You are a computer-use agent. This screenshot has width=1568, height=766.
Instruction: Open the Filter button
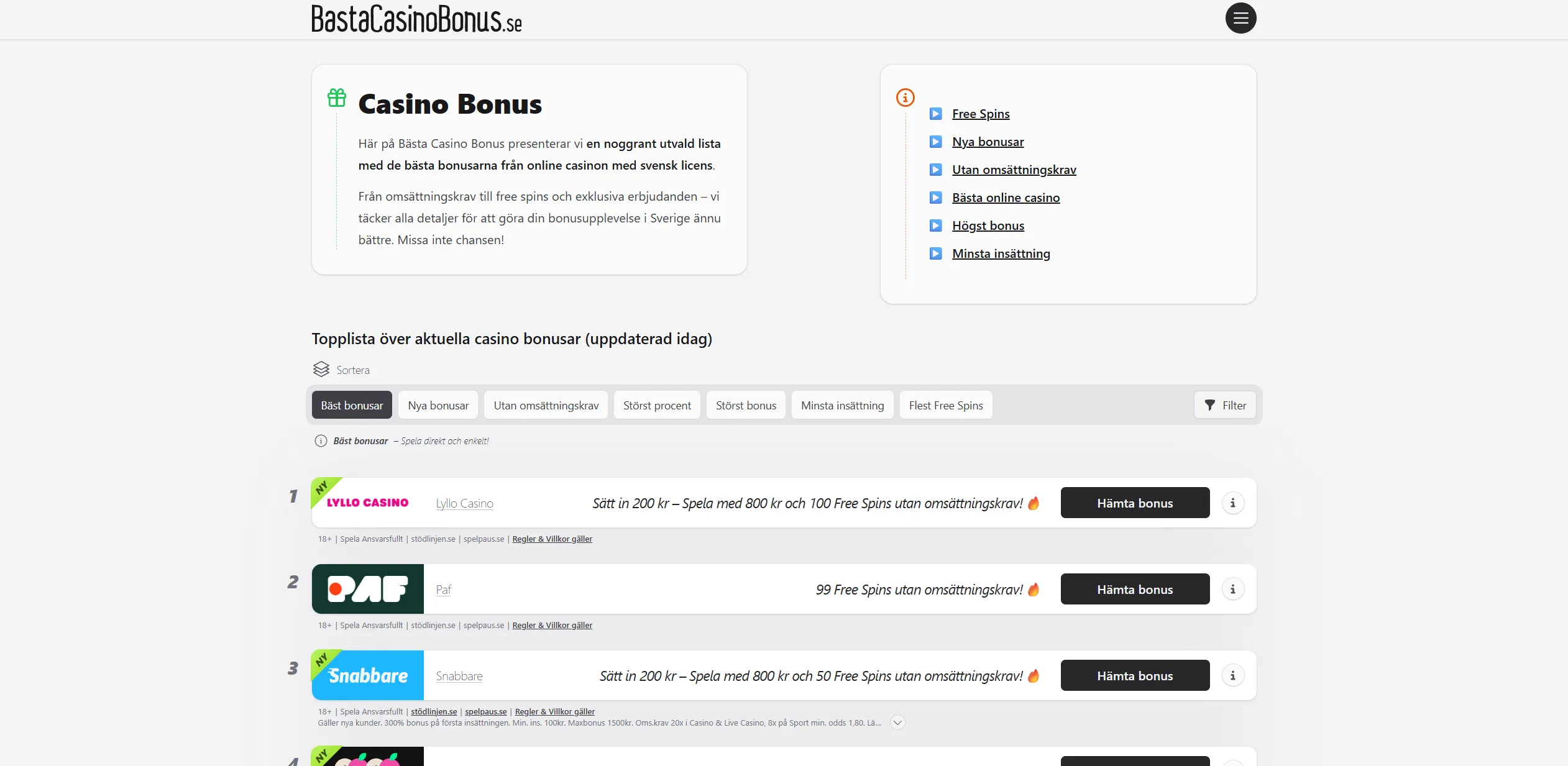[1225, 405]
